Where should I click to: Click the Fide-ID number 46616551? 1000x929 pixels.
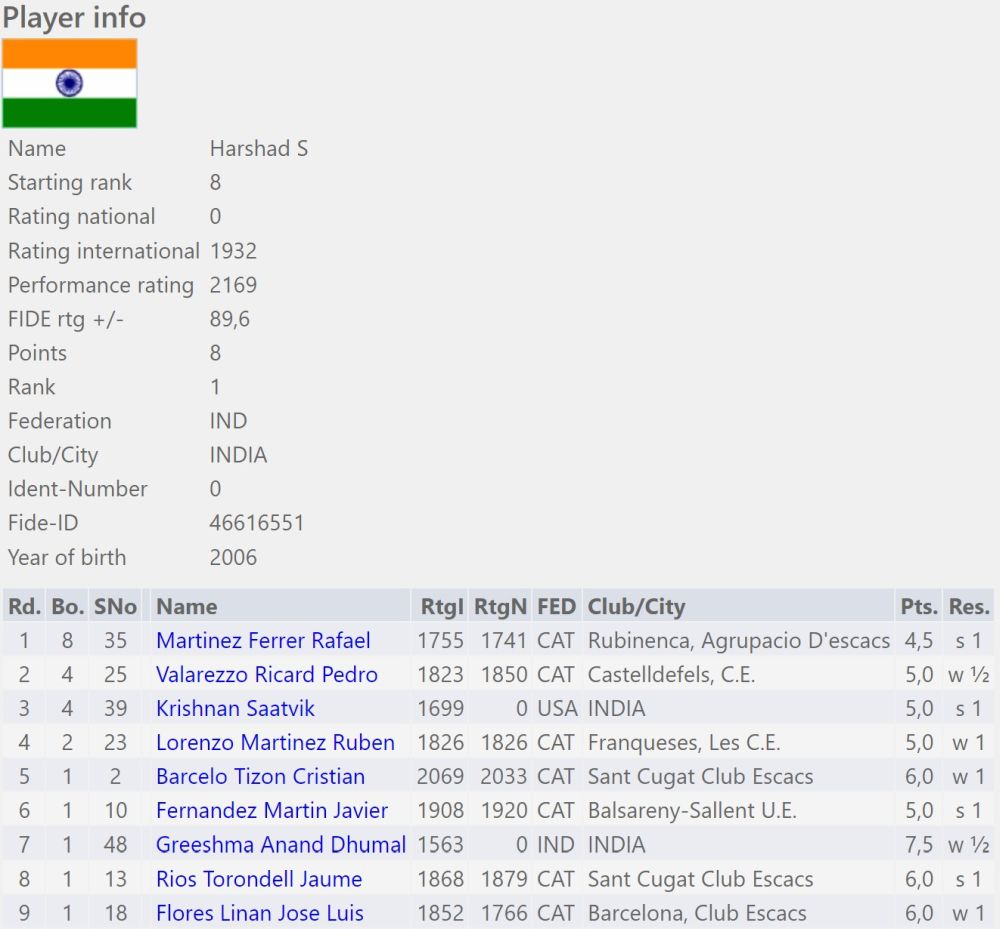(256, 523)
